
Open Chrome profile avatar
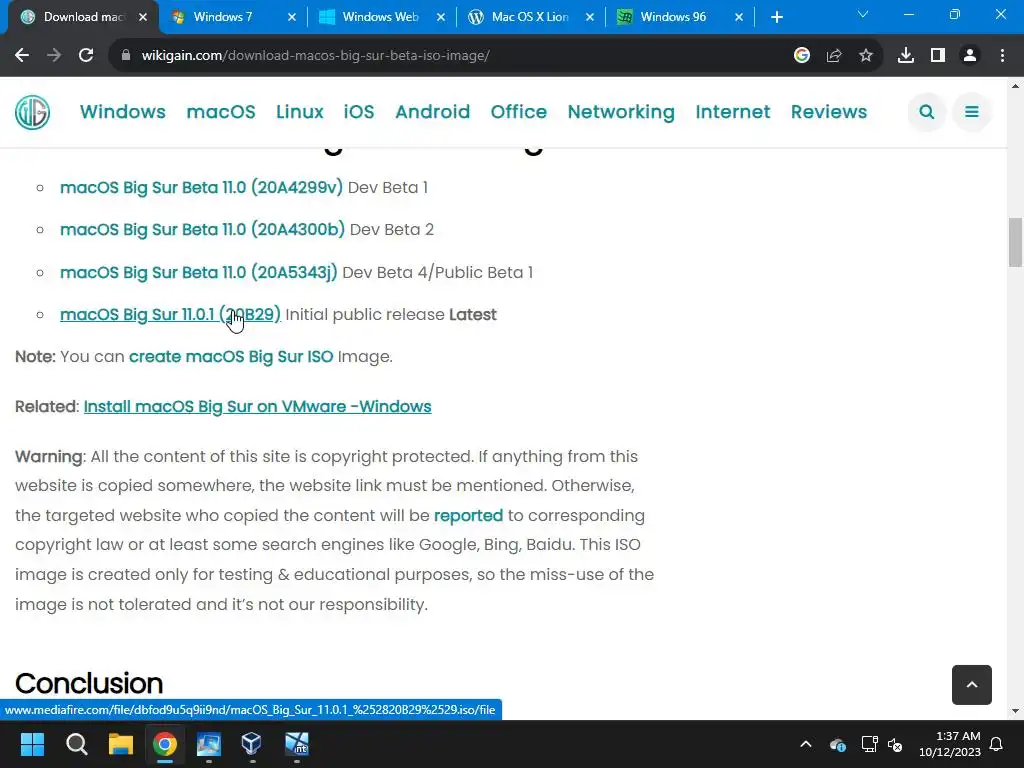pyautogui.click(x=970, y=56)
